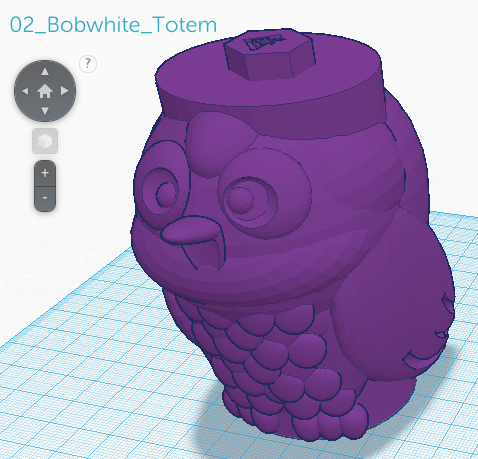Orbit view left with left arrow
478x459 pixels.
25,91
